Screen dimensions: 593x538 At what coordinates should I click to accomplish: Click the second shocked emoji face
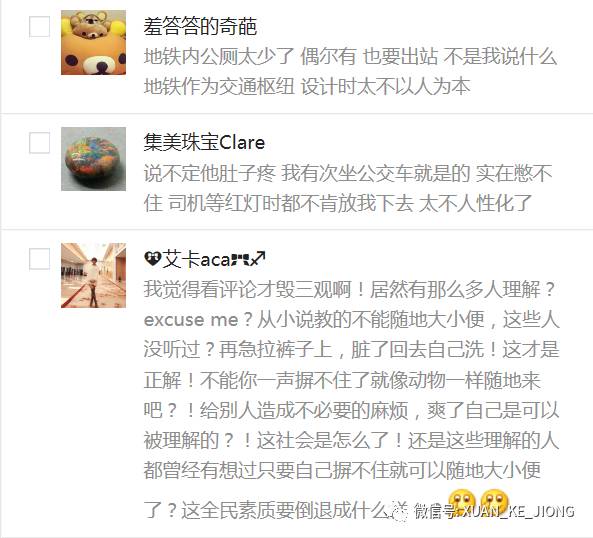495,501
